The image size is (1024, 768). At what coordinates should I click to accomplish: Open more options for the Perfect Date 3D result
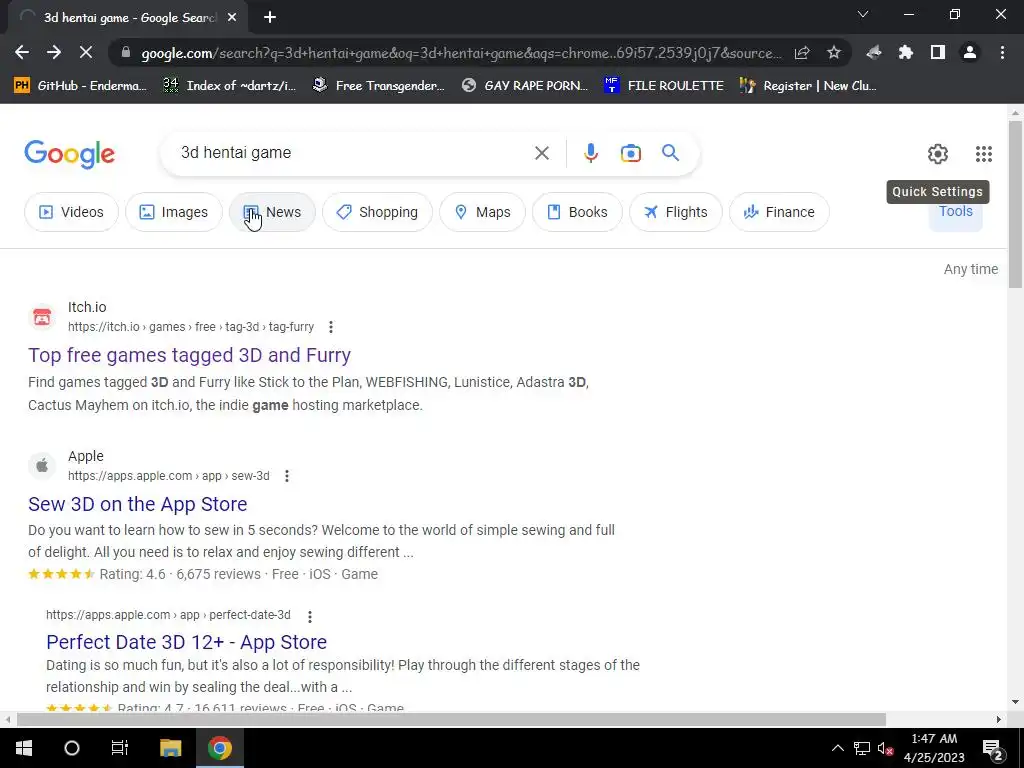click(310, 616)
